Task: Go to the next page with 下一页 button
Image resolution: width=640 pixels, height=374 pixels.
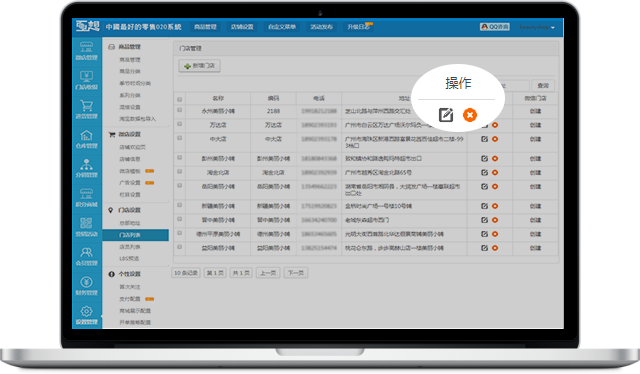Action: coord(296,273)
